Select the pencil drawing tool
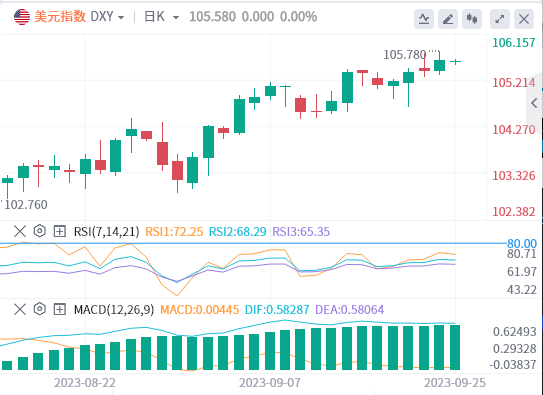 tap(448, 19)
